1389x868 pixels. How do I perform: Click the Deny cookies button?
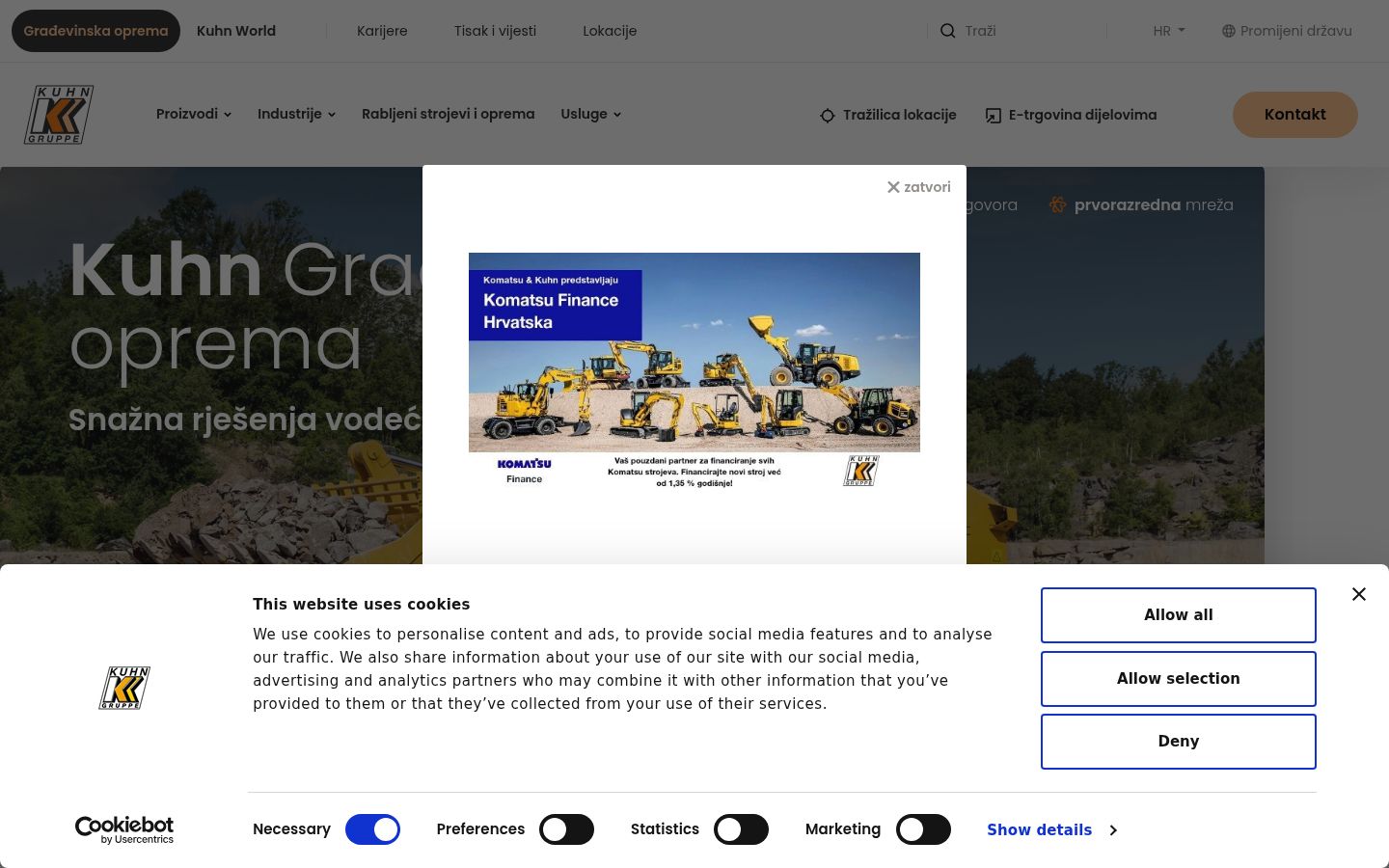[1179, 742]
